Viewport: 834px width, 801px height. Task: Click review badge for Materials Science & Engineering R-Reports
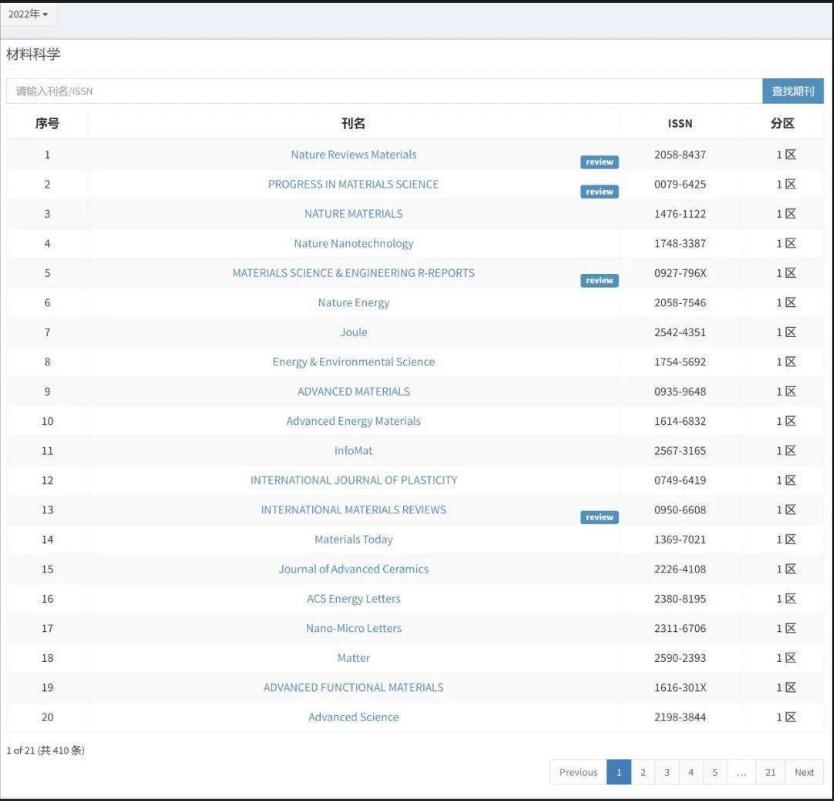point(599,281)
